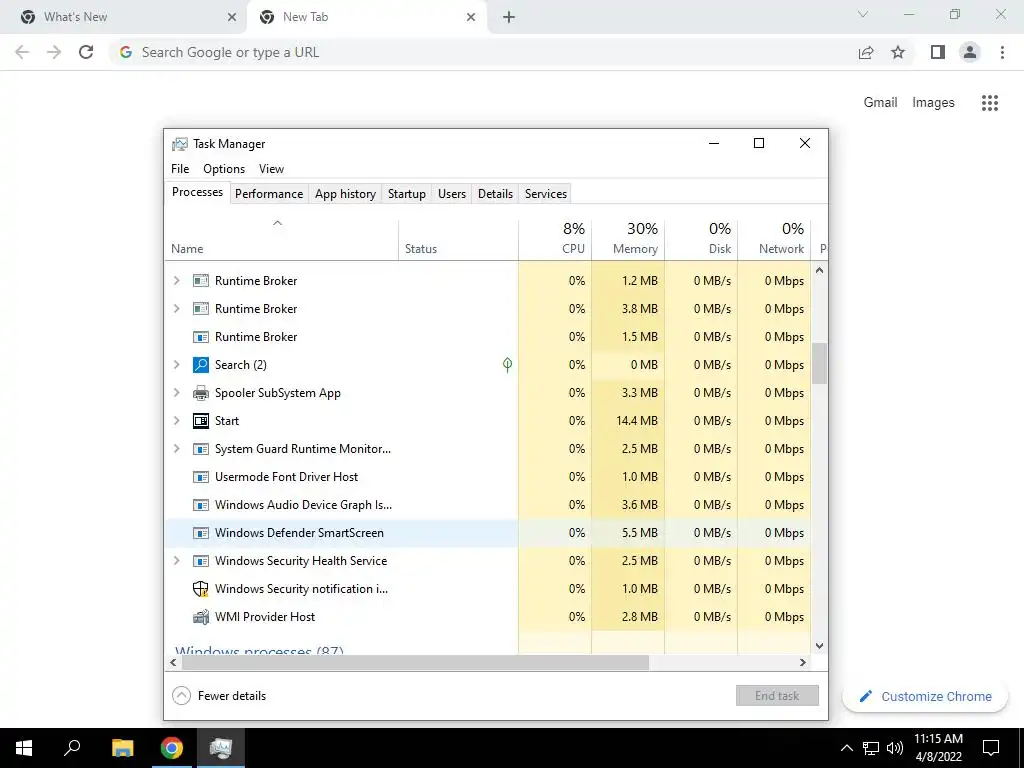Click the Windows Security Health Service icon
This screenshot has width=1024, height=768.
(x=200, y=561)
